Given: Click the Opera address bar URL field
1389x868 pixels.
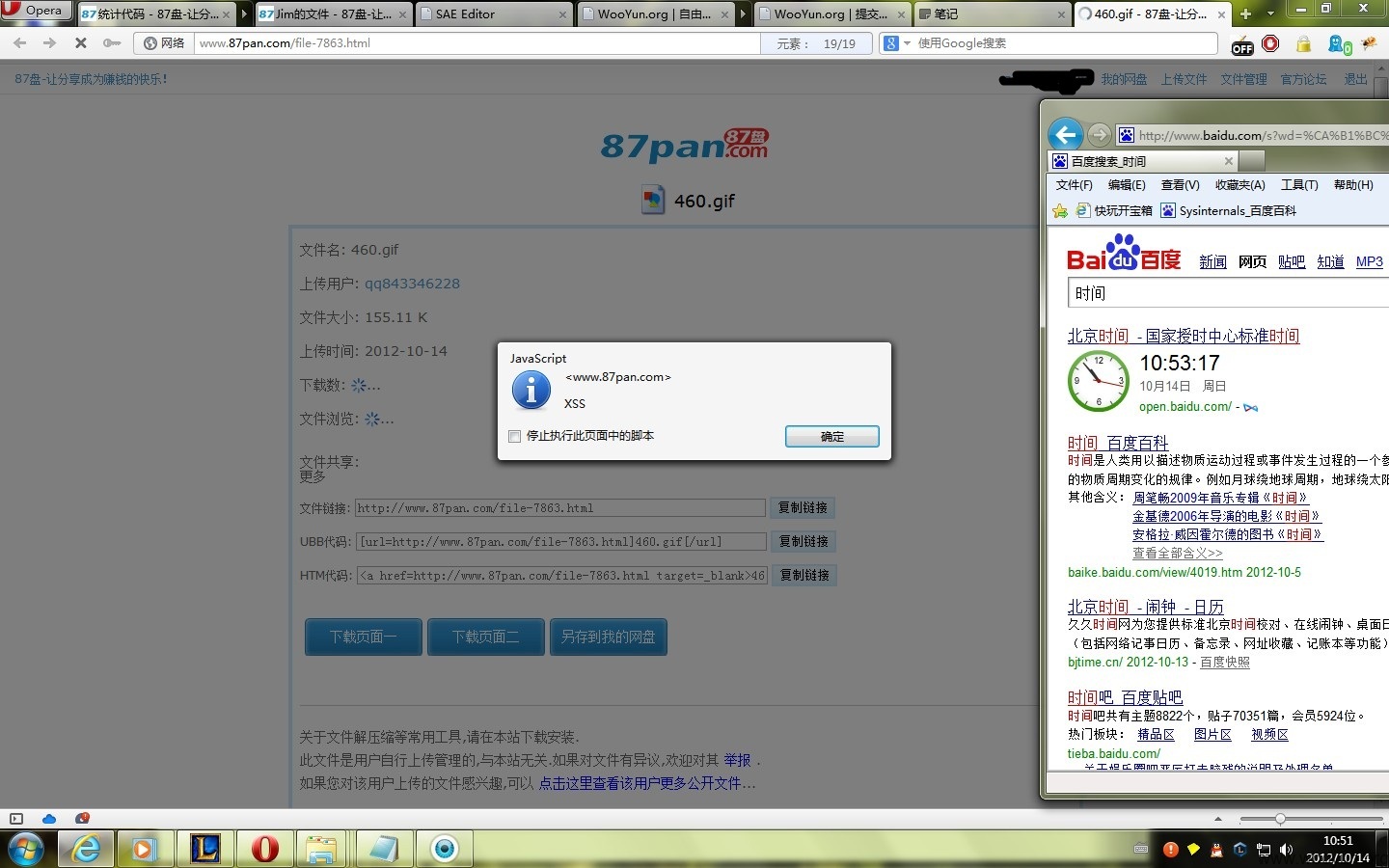Looking at the screenshot, I should click(477, 43).
